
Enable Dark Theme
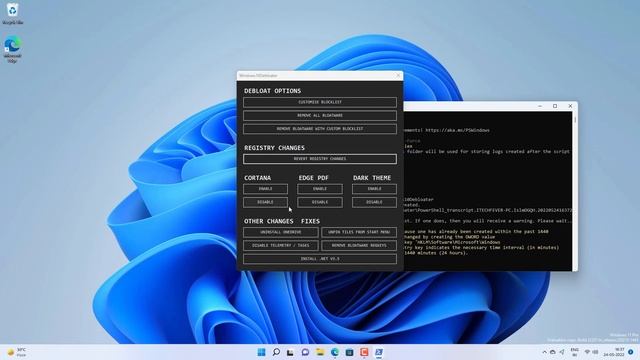374,189
